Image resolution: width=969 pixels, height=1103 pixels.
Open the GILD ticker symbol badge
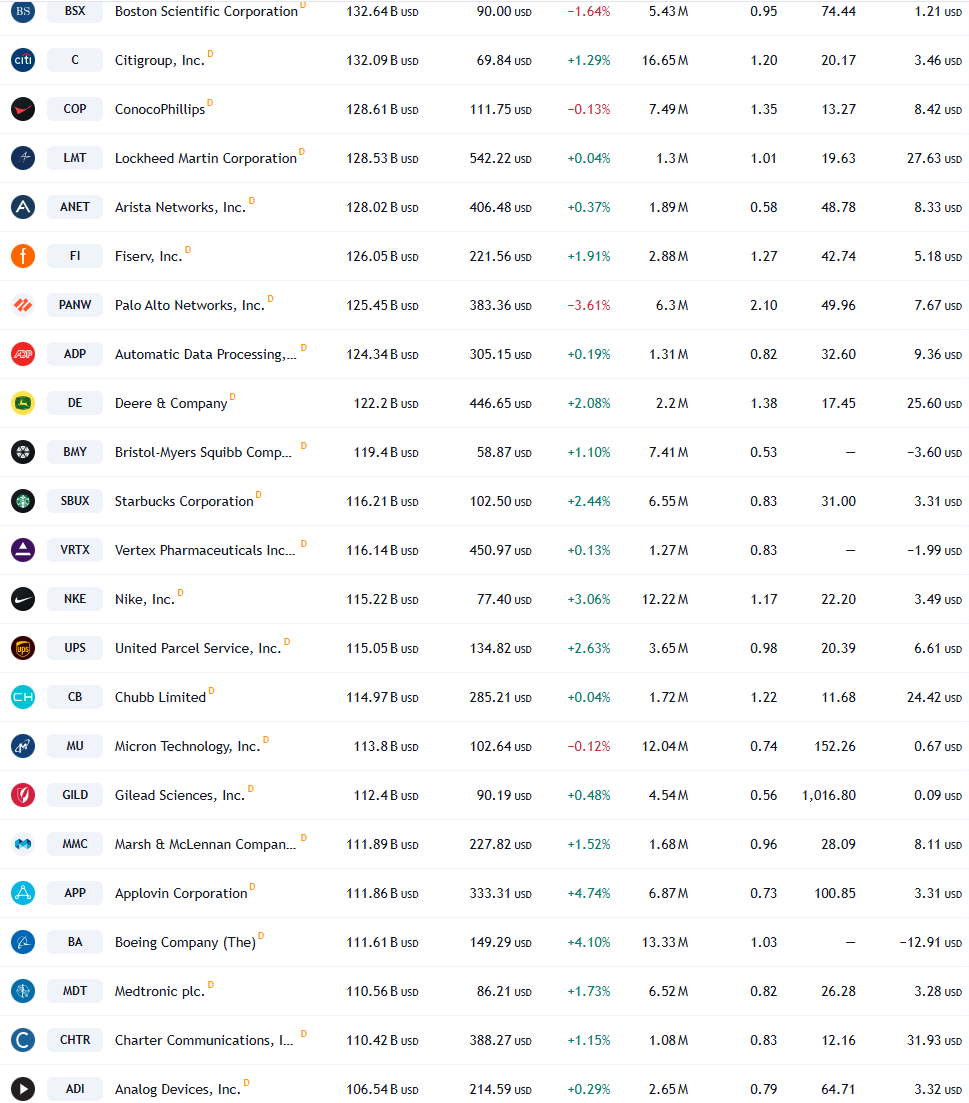[75, 795]
